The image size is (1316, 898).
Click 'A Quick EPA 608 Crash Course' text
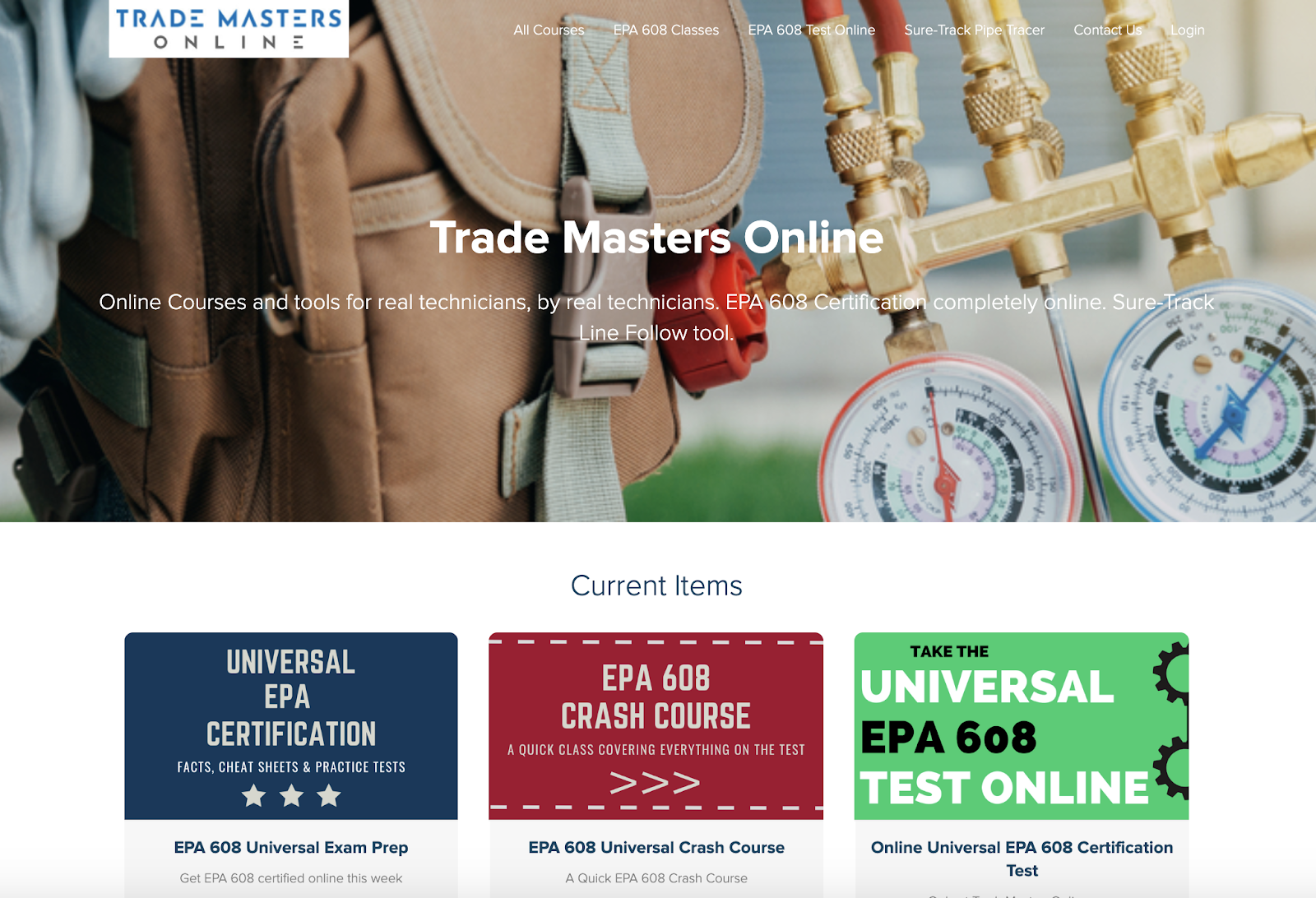coord(656,878)
